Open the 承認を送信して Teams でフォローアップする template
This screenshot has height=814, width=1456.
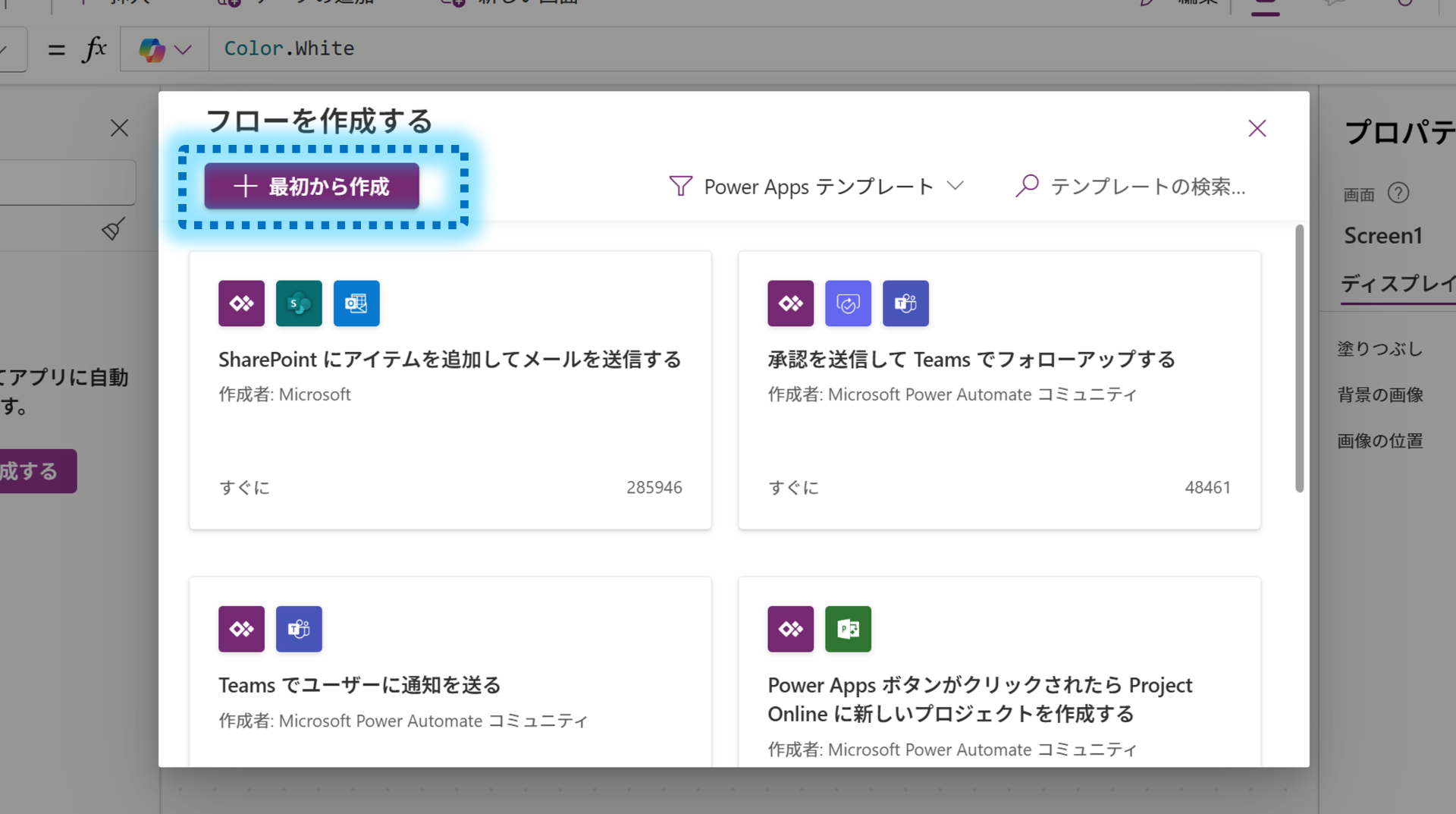click(999, 390)
